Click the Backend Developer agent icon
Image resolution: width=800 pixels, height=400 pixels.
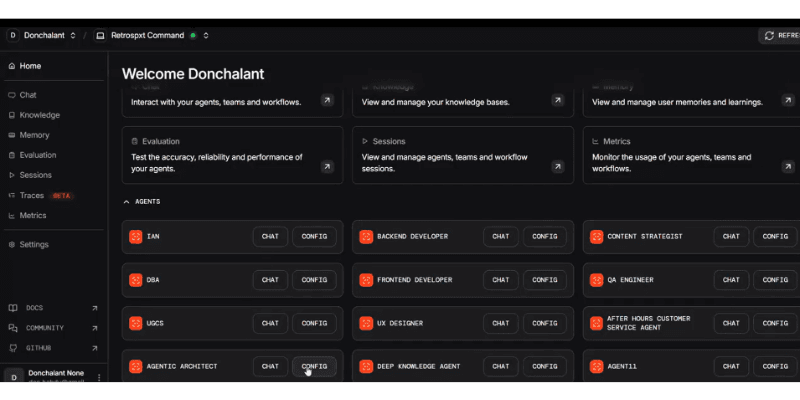click(366, 237)
